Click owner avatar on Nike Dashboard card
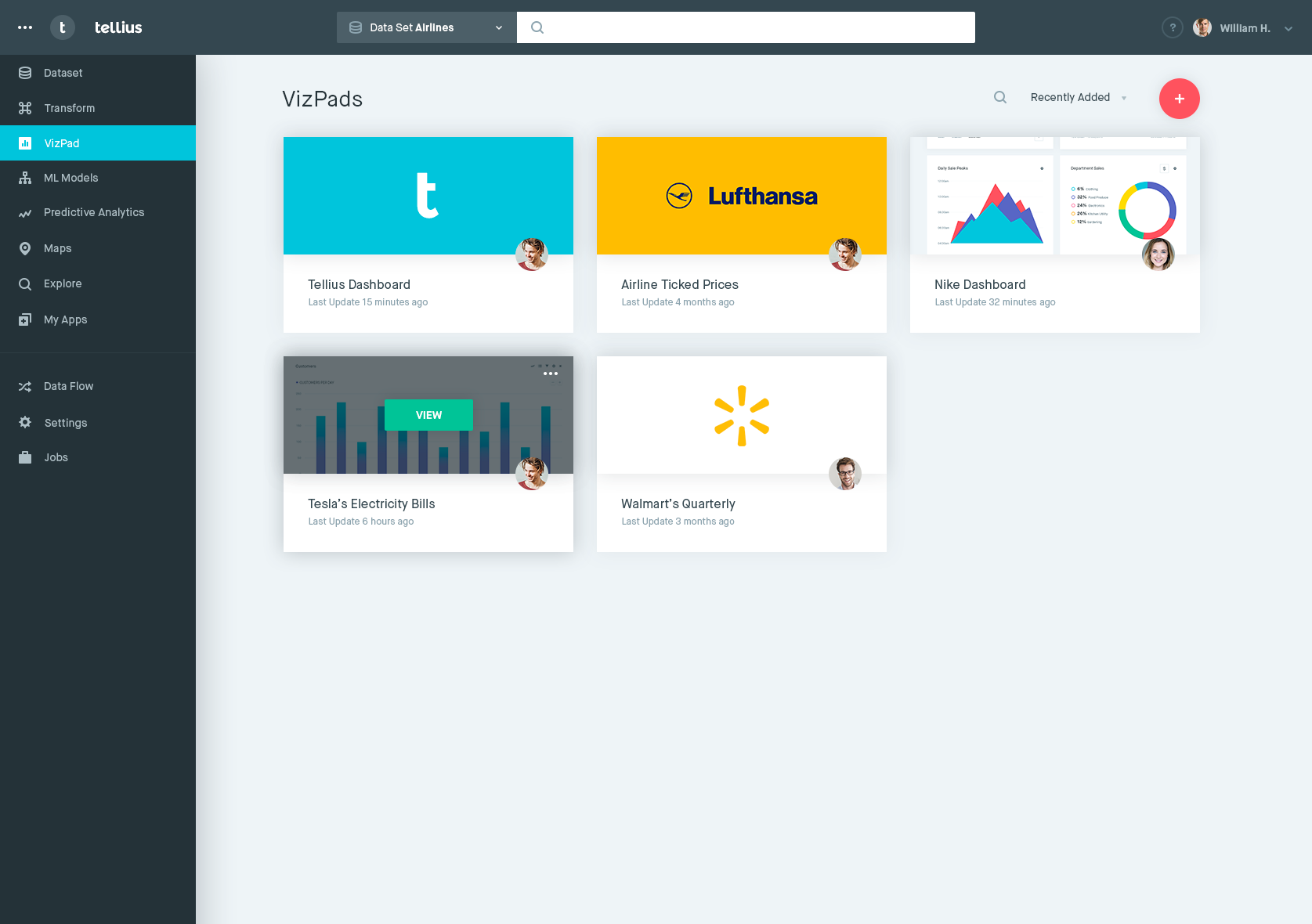Image resolution: width=1312 pixels, height=924 pixels. click(x=1158, y=254)
